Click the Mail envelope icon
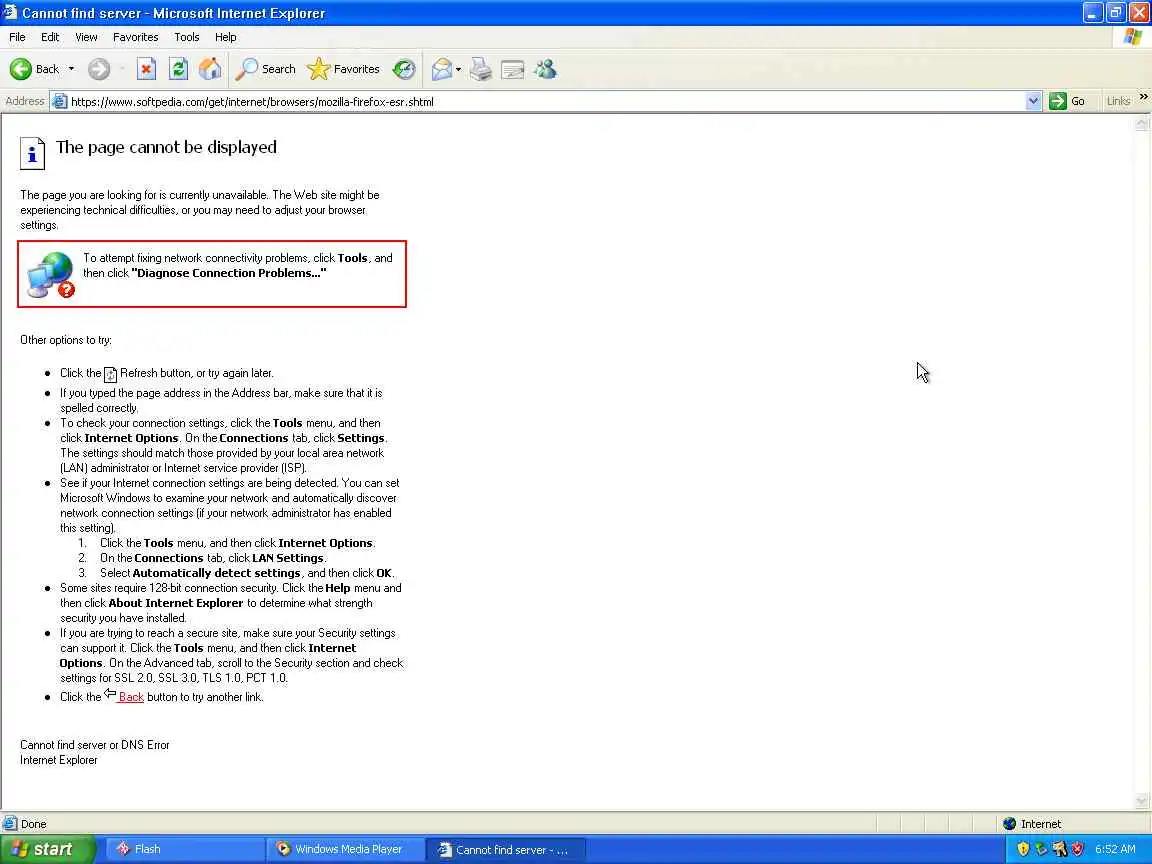Viewport: 1152px width, 864px height. pyautogui.click(x=442, y=69)
